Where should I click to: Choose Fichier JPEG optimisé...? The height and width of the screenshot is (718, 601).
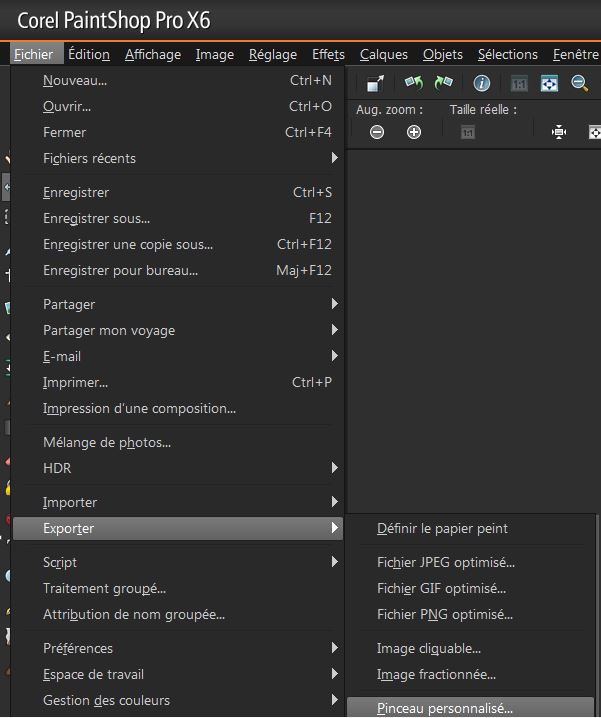(471, 562)
